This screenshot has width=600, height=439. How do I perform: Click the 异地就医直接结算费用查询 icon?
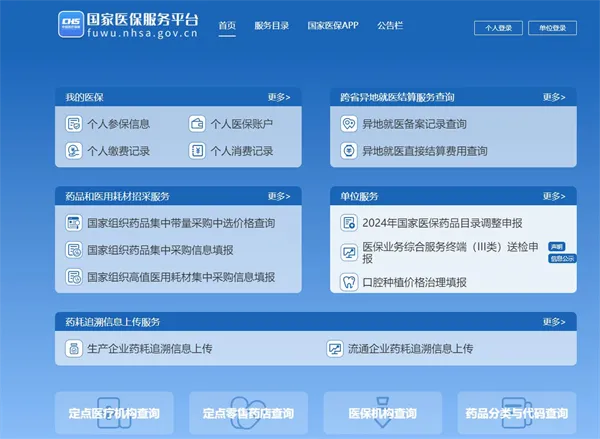[x=349, y=151]
